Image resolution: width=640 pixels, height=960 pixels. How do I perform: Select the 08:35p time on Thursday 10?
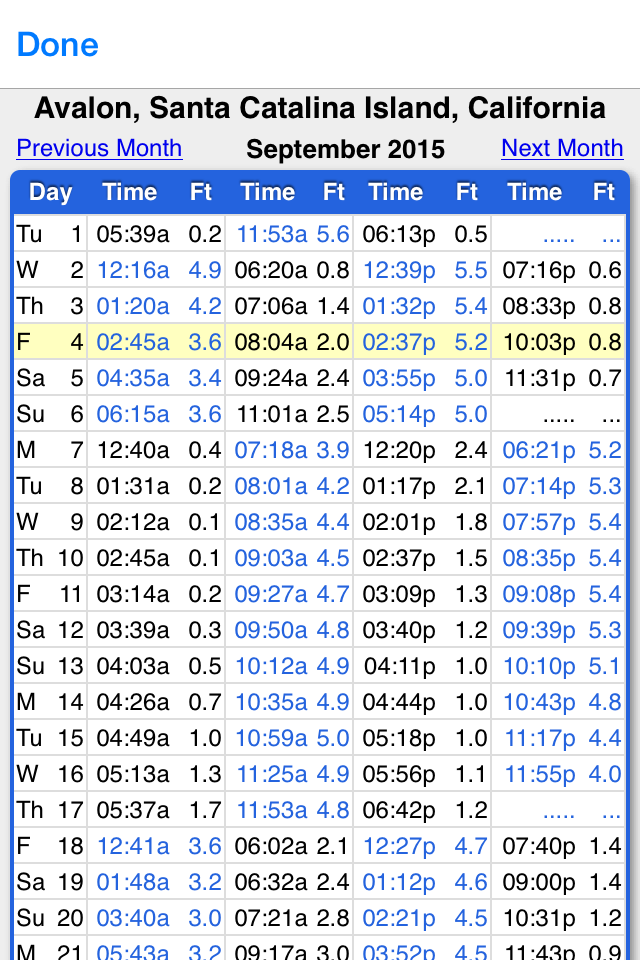tap(539, 558)
